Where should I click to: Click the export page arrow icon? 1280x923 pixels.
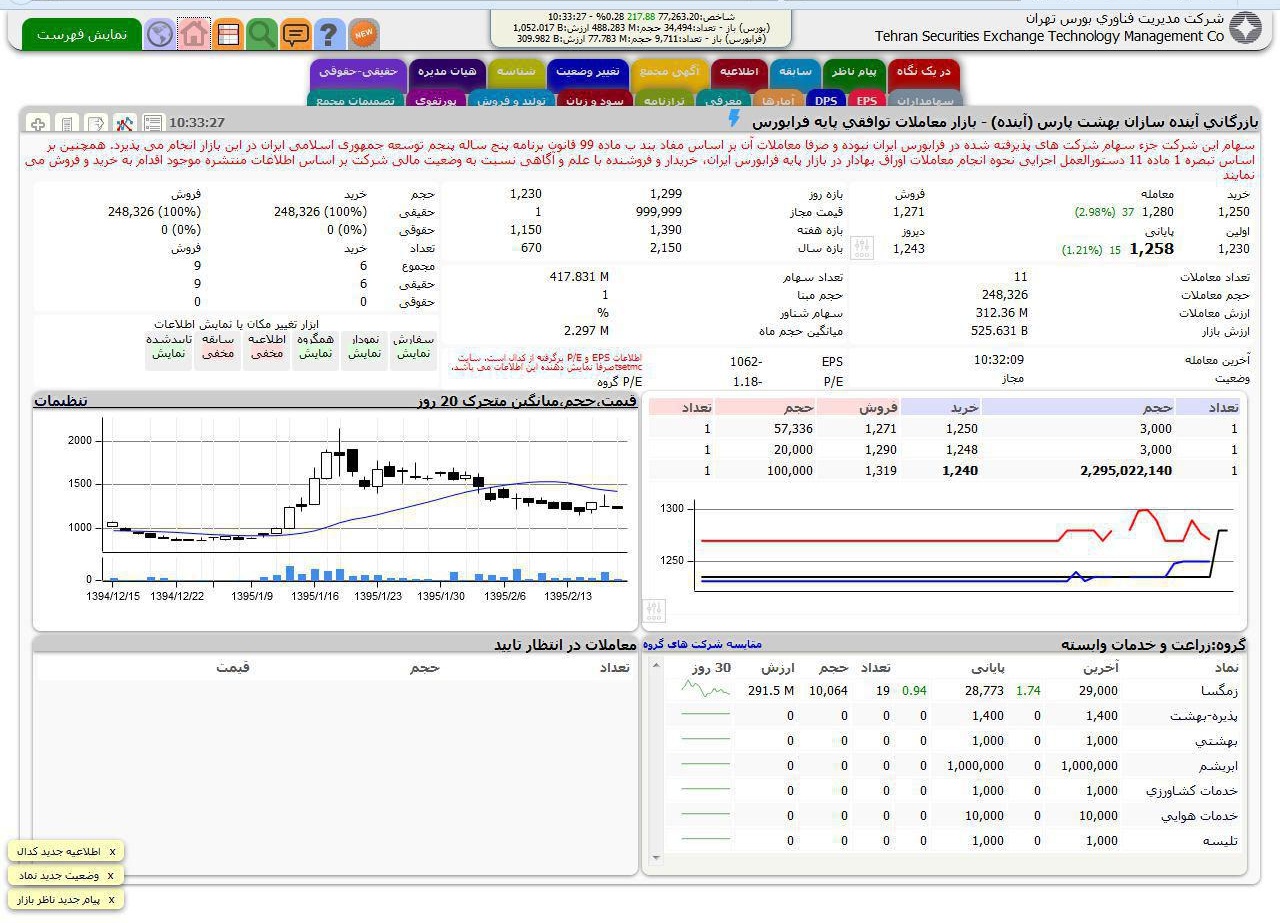pos(96,124)
